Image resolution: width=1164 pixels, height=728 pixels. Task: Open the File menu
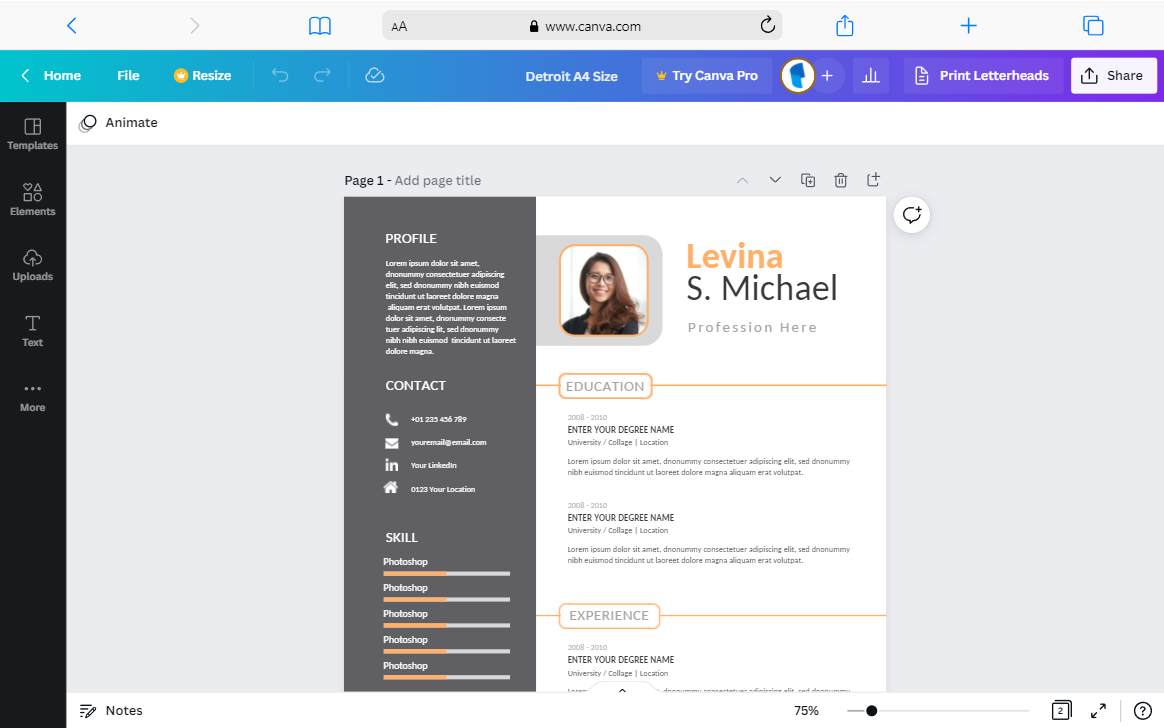coord(128,76)
